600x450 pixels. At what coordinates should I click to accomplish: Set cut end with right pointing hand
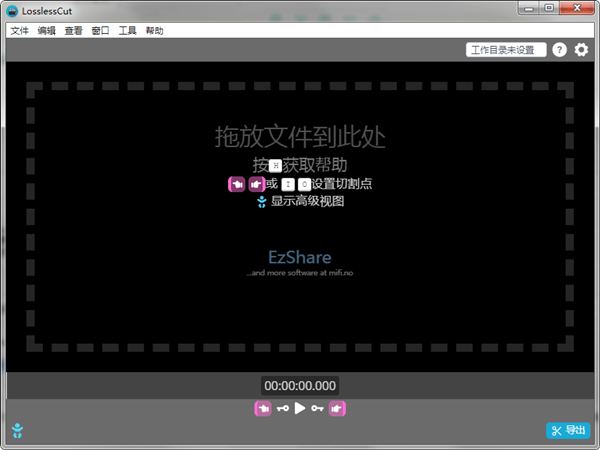[337, 408]
